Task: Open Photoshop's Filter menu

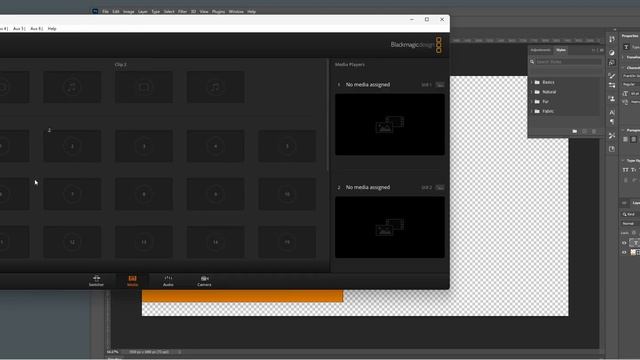Action: 182,11
